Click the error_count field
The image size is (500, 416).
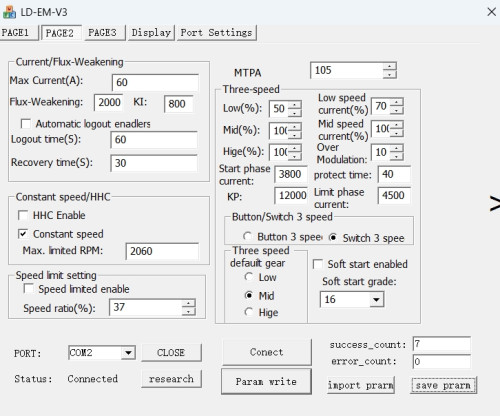[x=442, y=361]
